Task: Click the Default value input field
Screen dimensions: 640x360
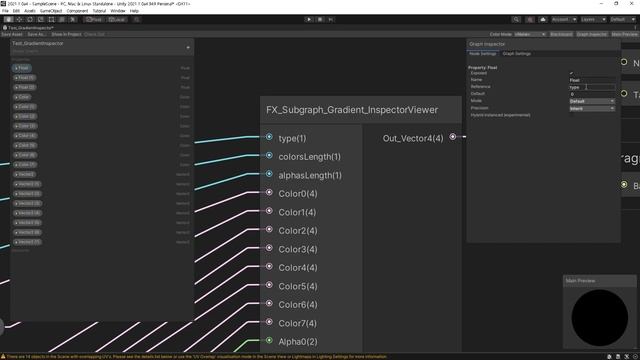Action: pos(592,94)
